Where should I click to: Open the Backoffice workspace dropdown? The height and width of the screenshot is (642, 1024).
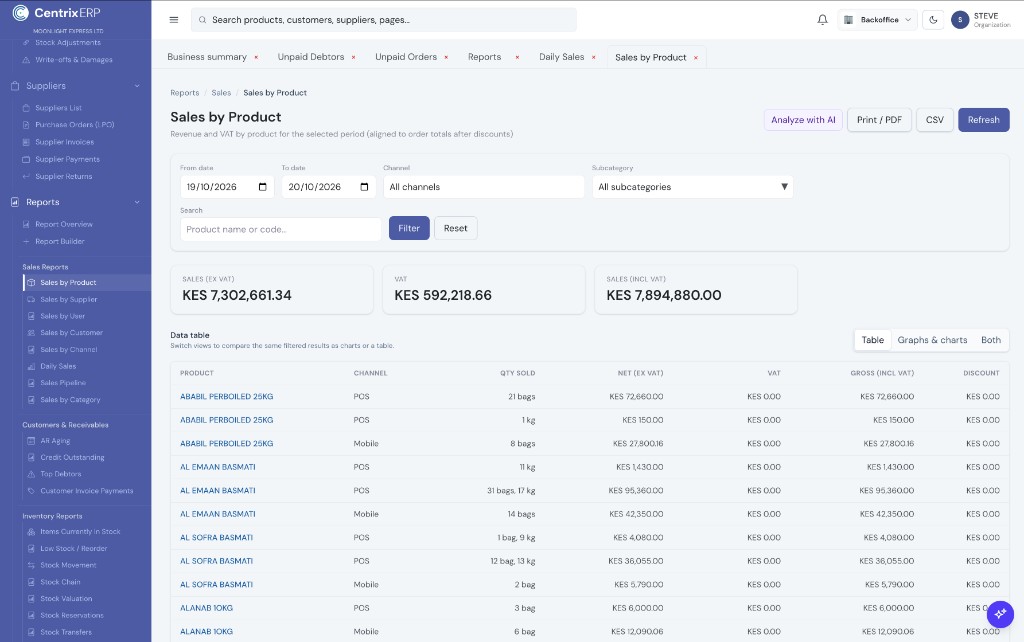877,20
